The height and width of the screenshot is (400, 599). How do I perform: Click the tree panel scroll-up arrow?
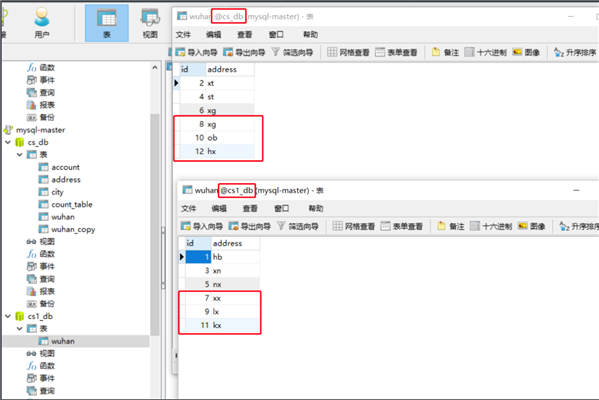[x=155, y=68]
